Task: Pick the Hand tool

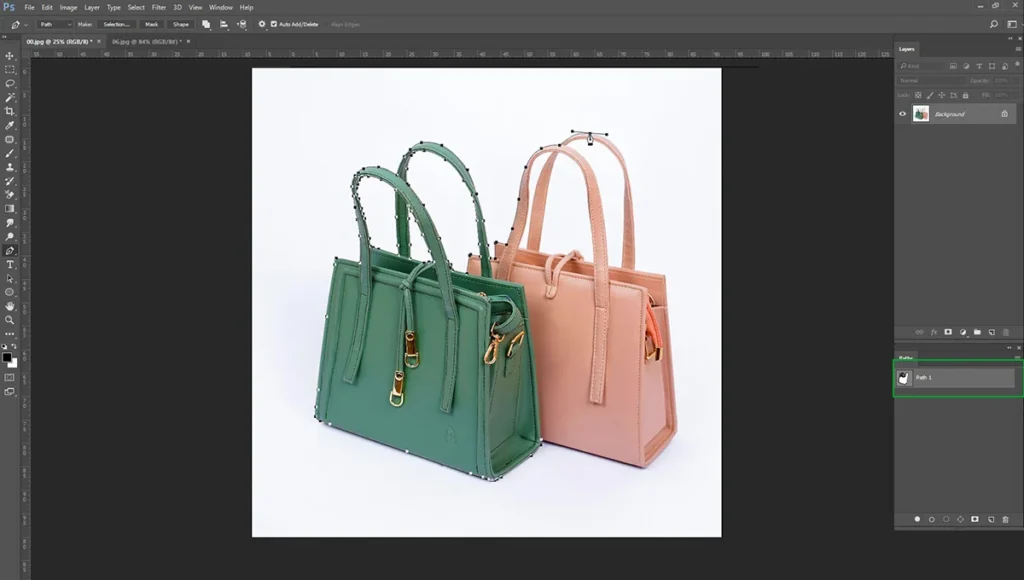Action: [10, 306]
